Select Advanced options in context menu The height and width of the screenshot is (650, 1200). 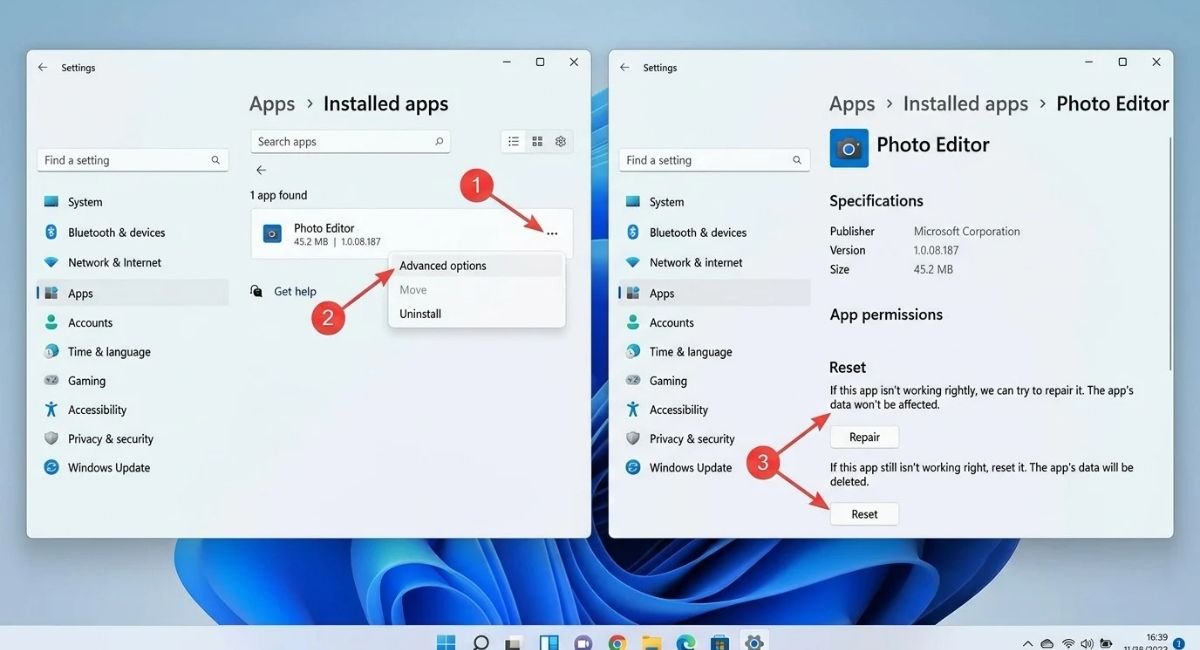pyautogui.click(x=476, y=266)
